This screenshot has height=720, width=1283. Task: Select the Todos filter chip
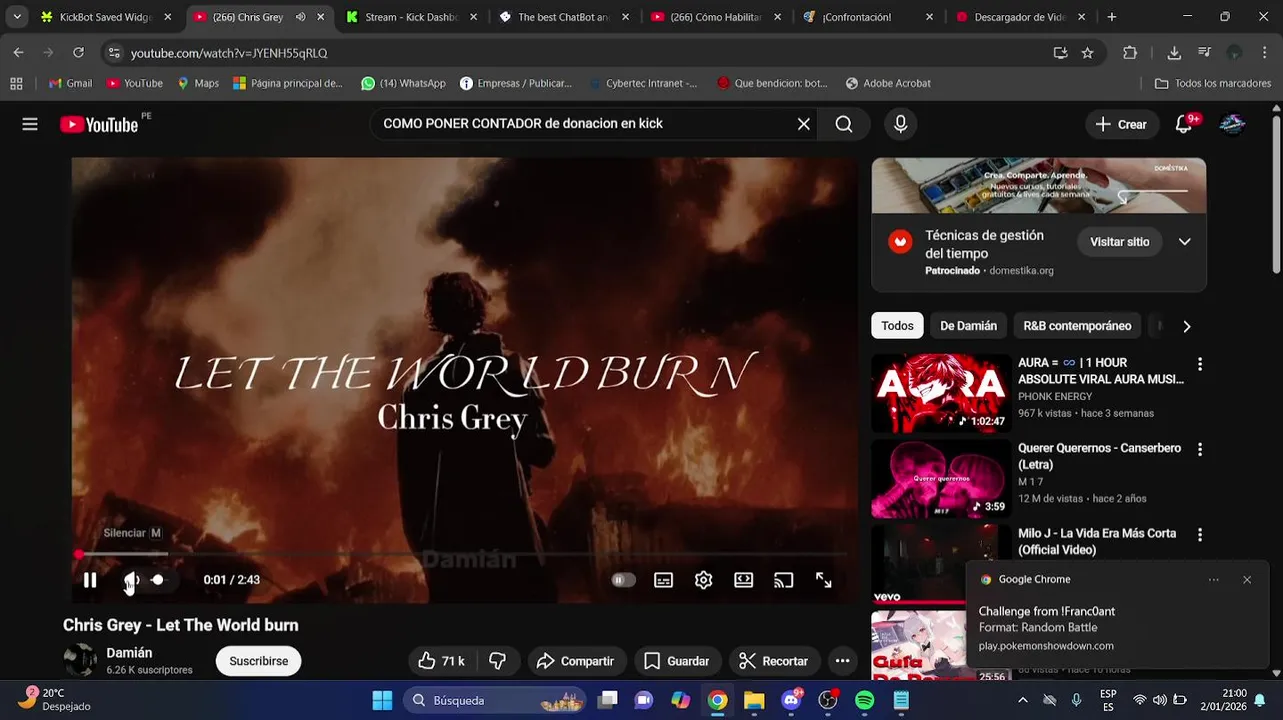[897, 326]
